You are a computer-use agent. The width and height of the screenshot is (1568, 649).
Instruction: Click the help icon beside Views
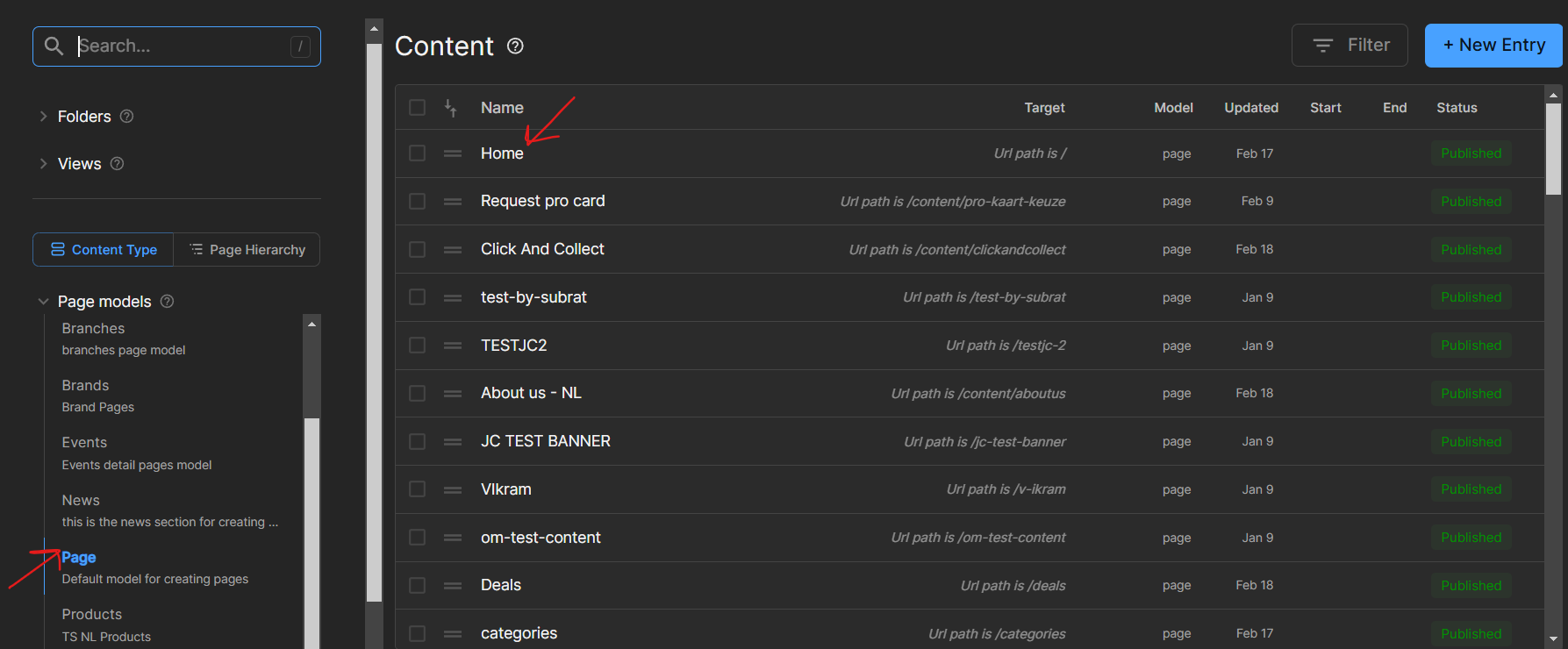coord(117,164)
